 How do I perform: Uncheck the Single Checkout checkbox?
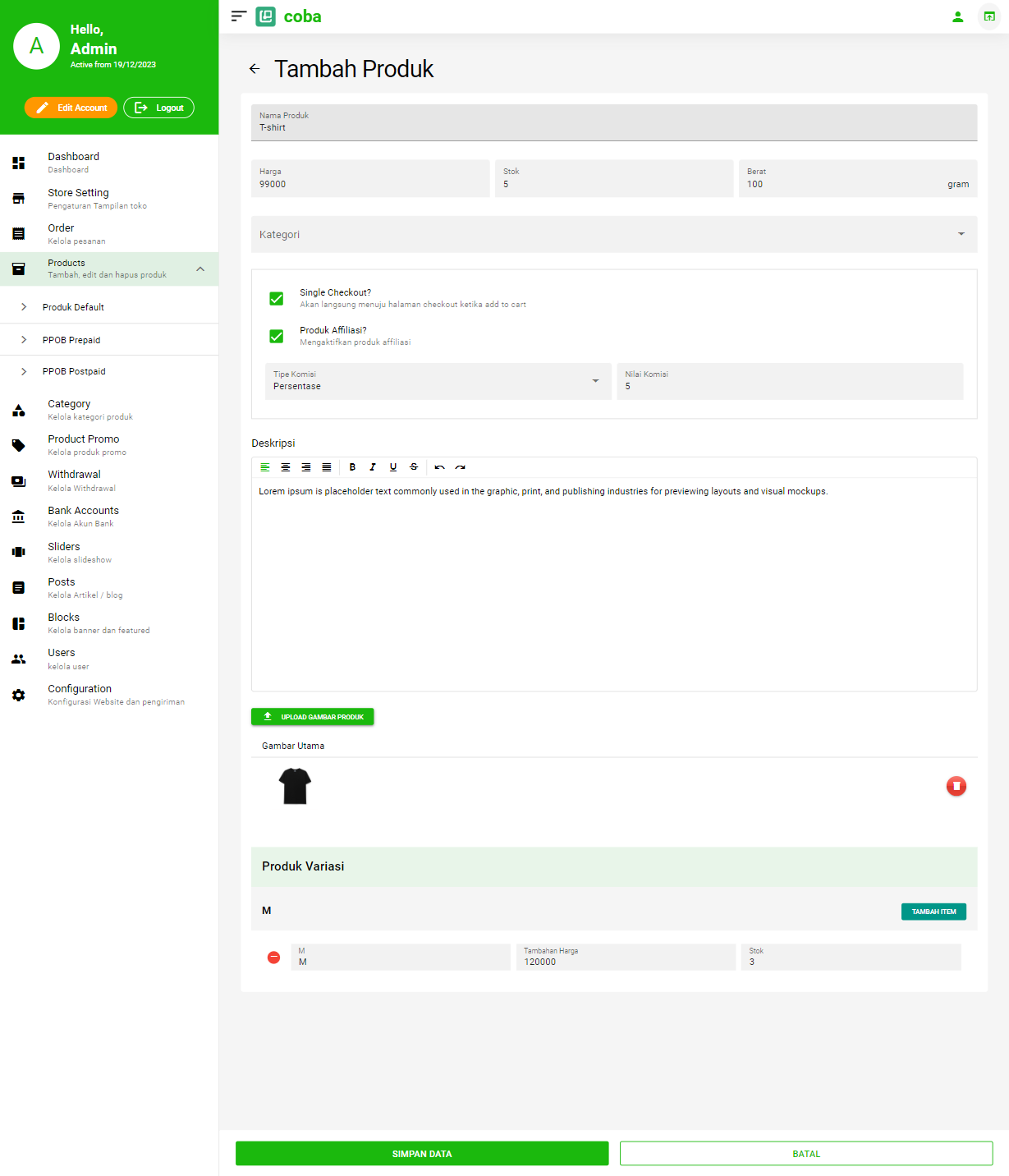click(x=277, y=299)
